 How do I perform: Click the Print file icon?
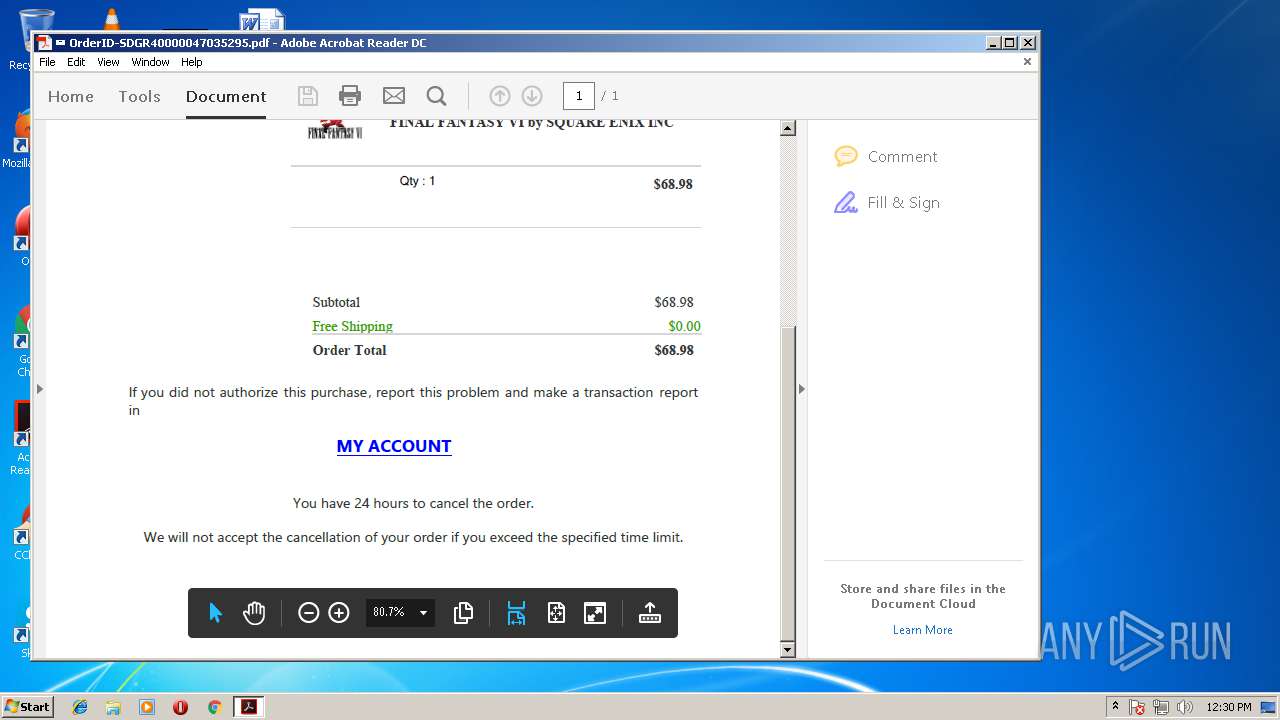pyautogui.click(x=350, y=96)
